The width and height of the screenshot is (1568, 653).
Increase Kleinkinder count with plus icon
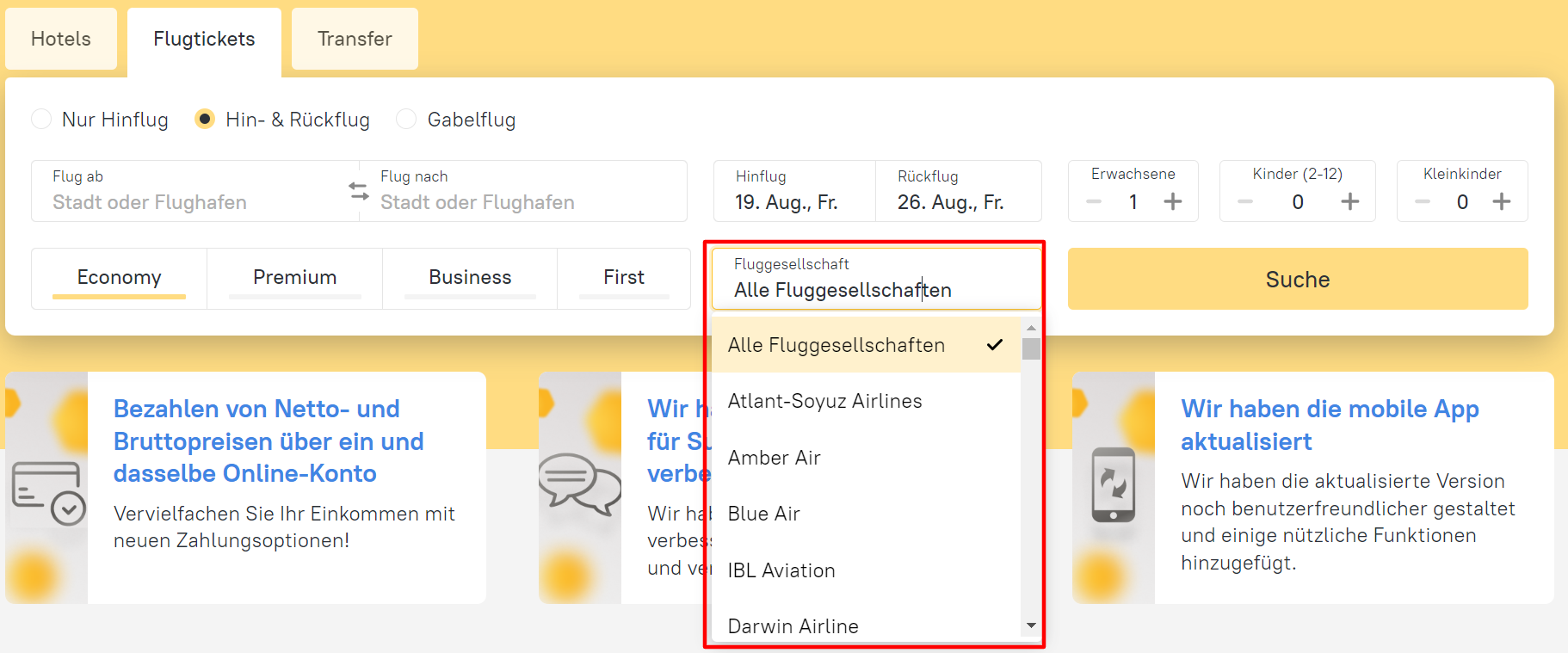tap(1501, 201)
